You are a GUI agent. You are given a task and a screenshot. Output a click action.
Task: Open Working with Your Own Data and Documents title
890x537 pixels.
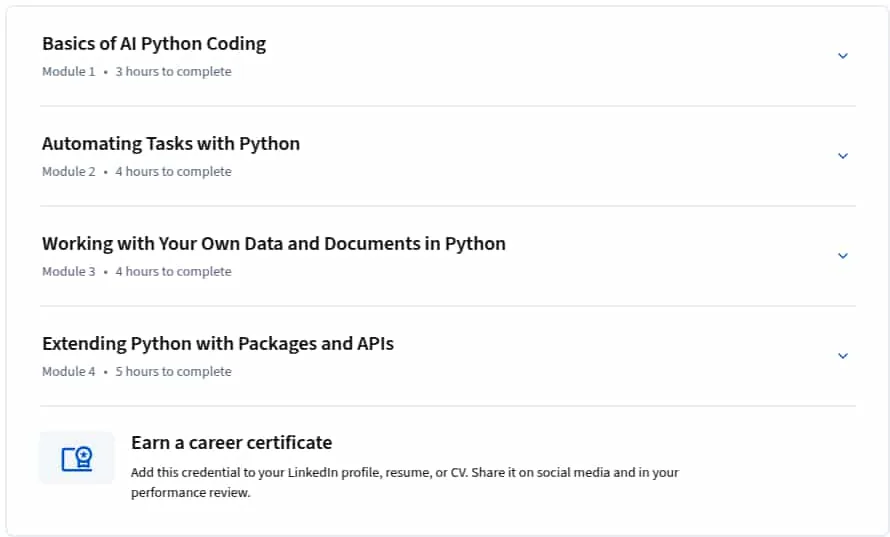tap(274, 244)
